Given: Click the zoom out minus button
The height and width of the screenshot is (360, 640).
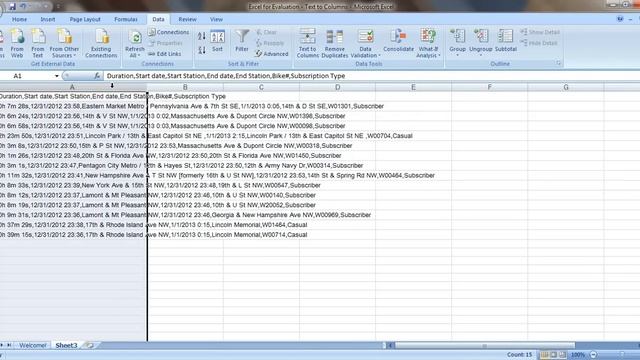Looking at the screenshot, I should point(593,355).
